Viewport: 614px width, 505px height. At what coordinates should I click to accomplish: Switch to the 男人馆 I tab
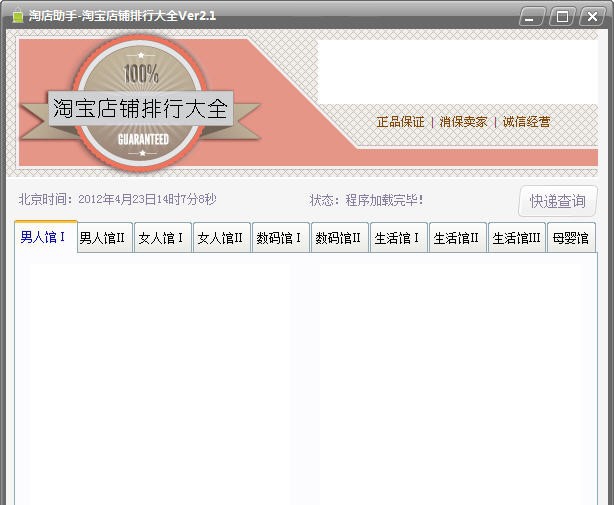pyautogui.click(x=45, y=237)
